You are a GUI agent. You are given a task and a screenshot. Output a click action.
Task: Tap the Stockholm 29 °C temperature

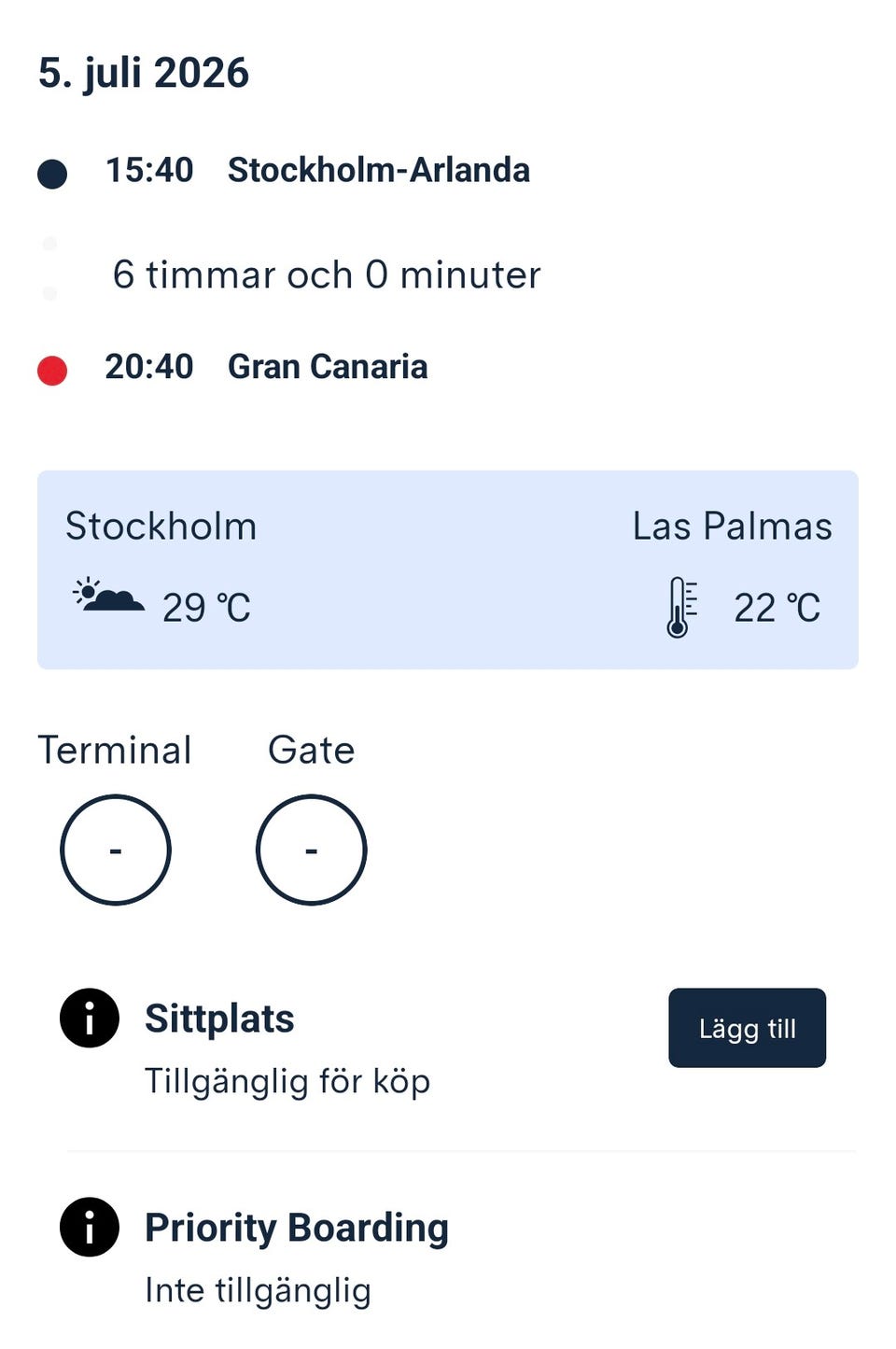206,608
